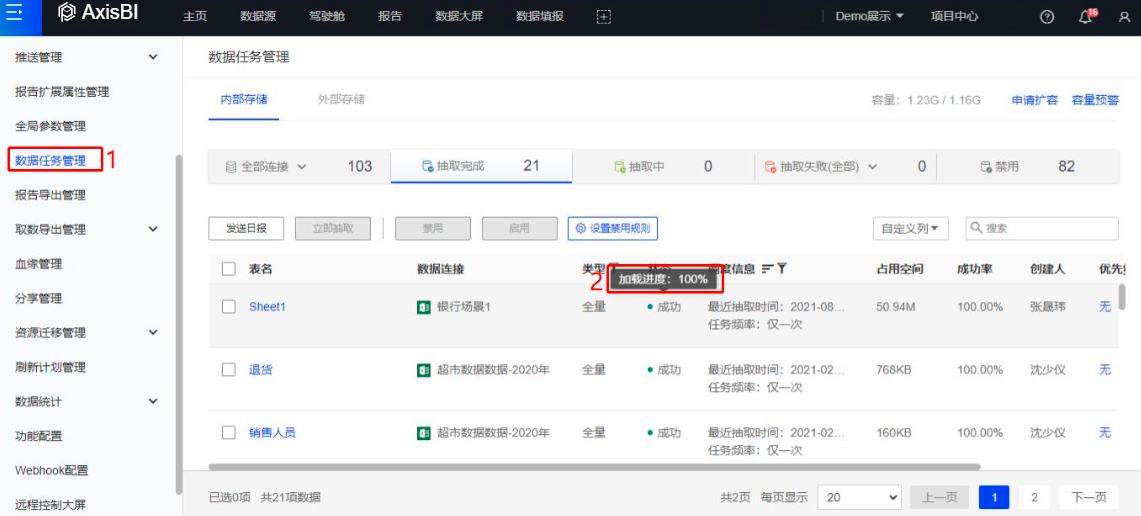This screenshot has height=516, width=1141.
Task: Open the help question mark icon
Action: (x=1047, y=17)
